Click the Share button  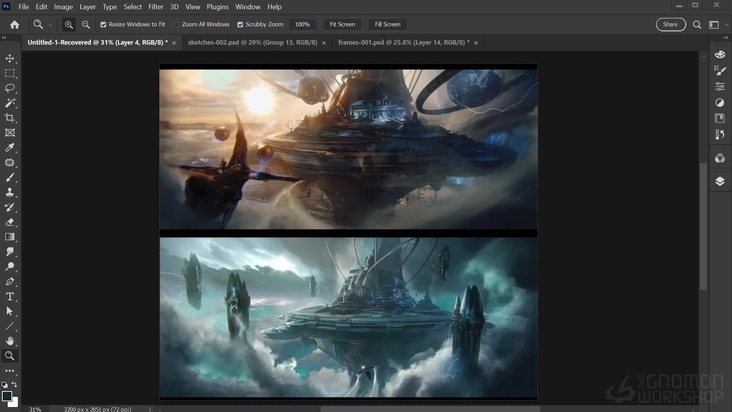(670, 24)
